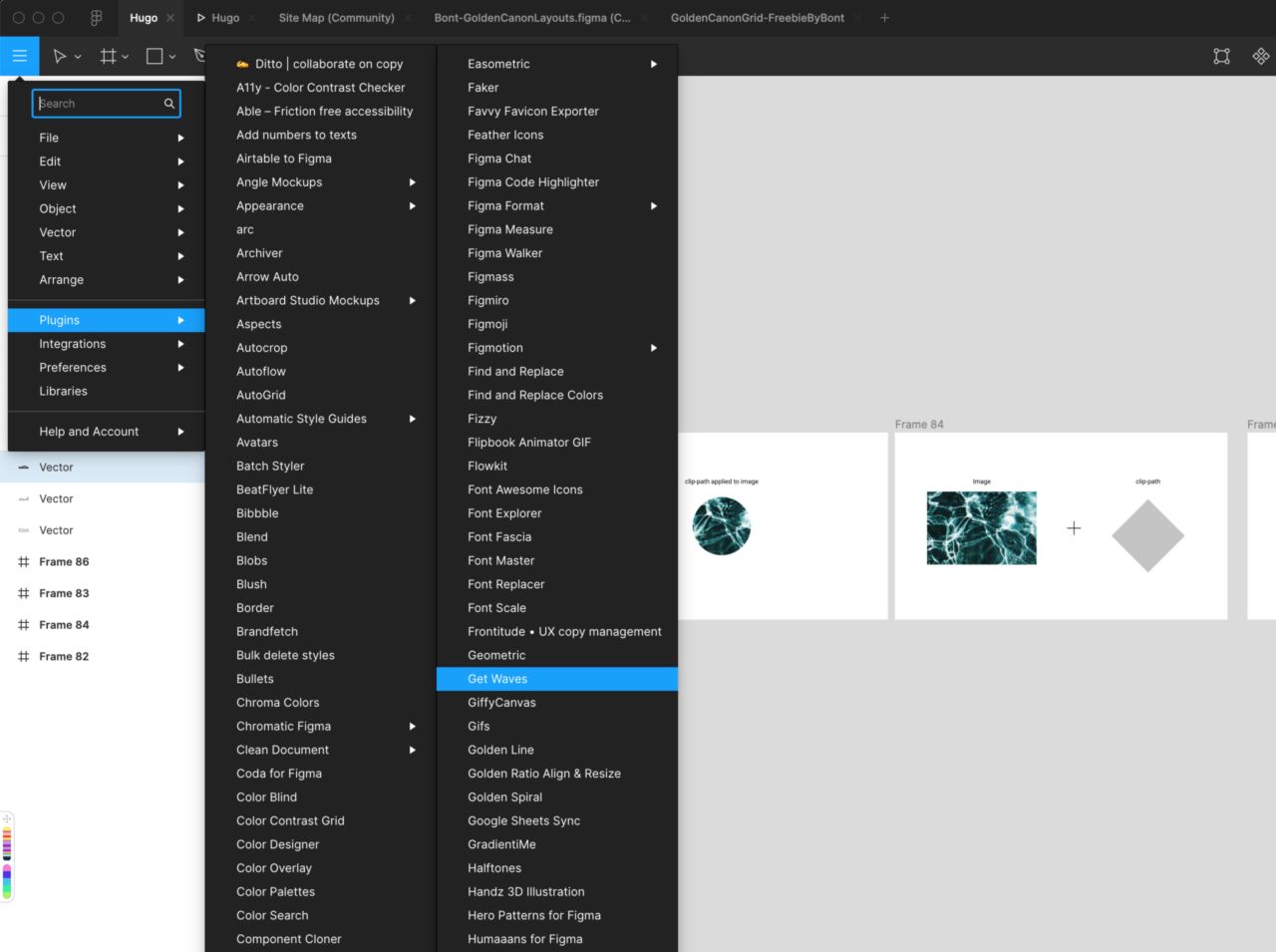Image resolution: width=1276 pixels, height=952 pixels.
Task: Expand Angle Mockups plugin submenu
Action: coord(320,182)
